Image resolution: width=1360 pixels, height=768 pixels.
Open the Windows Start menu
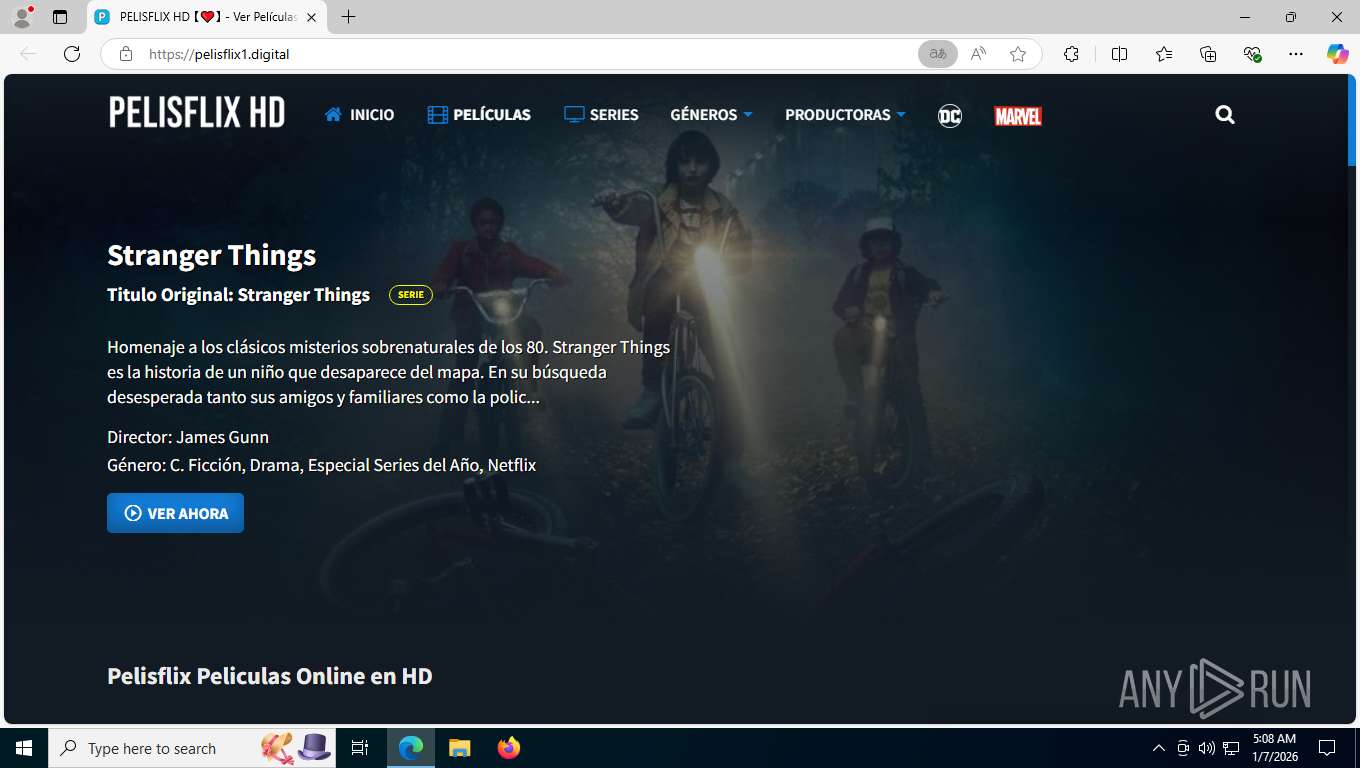(x=24, y=748)
